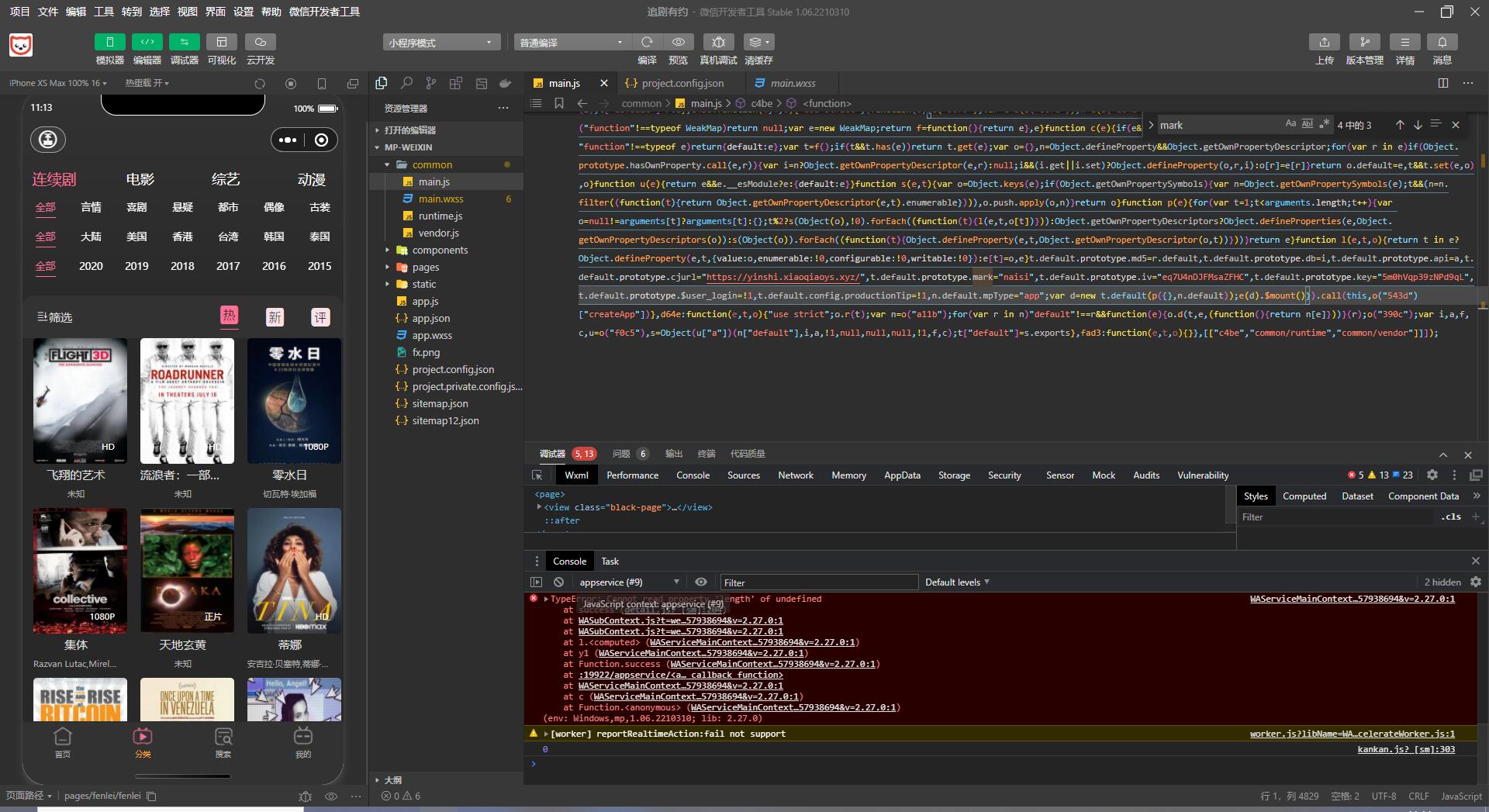Click the clear console icon
Image resolution: width=1489 pixels, height=812 pixels.
tap(558, 582)
